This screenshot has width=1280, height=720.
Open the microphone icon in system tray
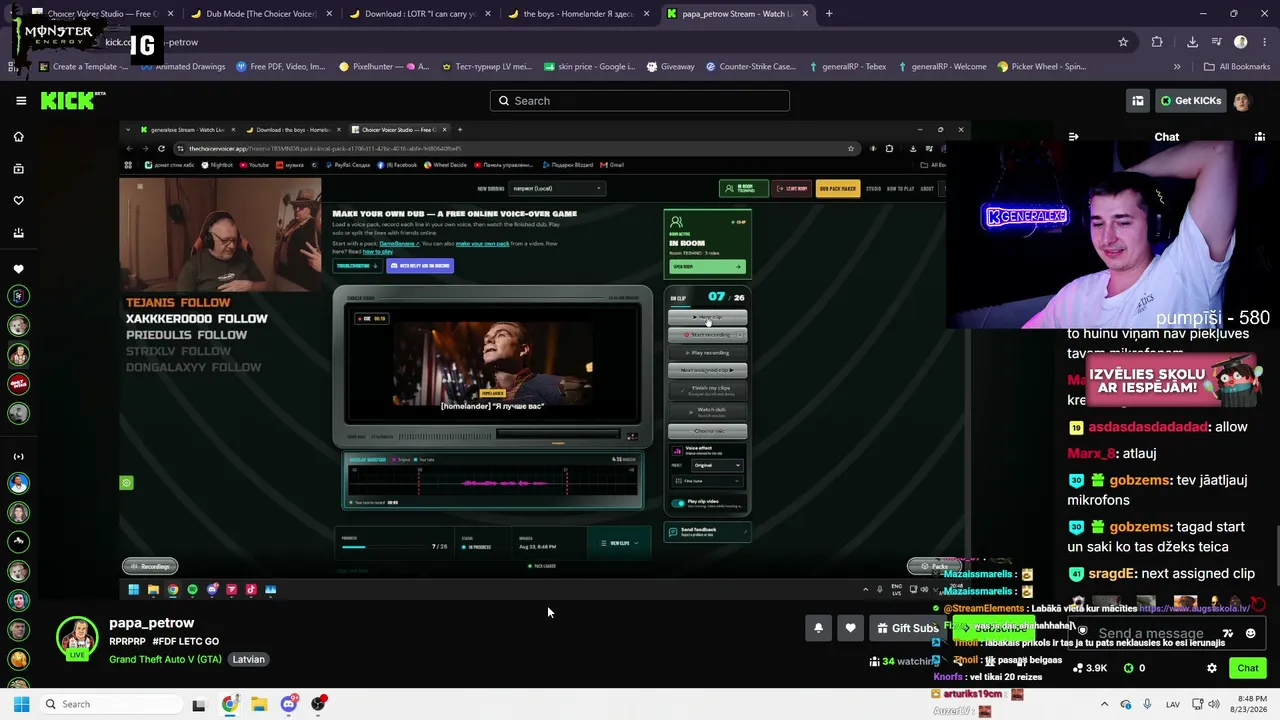[1147, 704]
